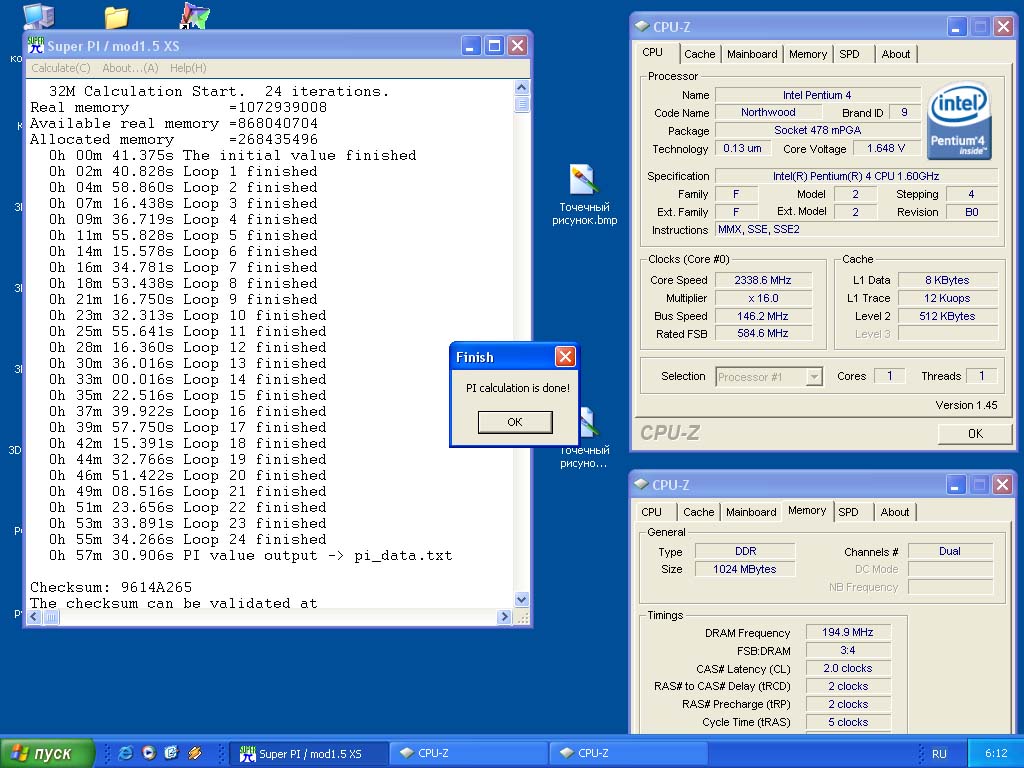1024x768 pixels.
Task: Click the FSB:DRAM 3:4 value
Action: tap(848, 650)
